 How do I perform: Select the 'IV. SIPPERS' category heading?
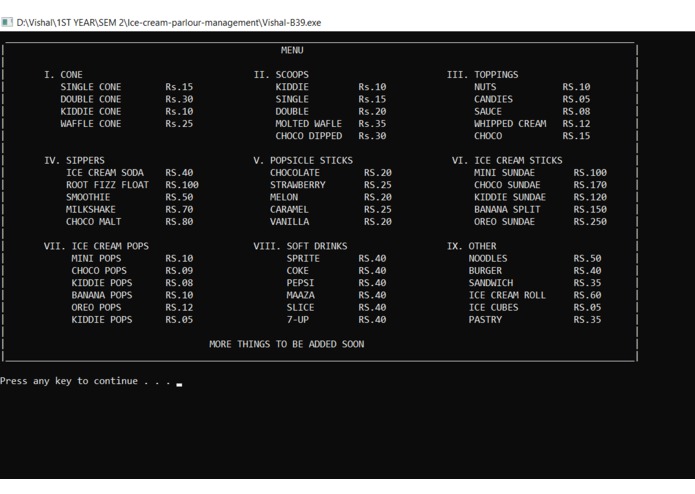point(74,160)
